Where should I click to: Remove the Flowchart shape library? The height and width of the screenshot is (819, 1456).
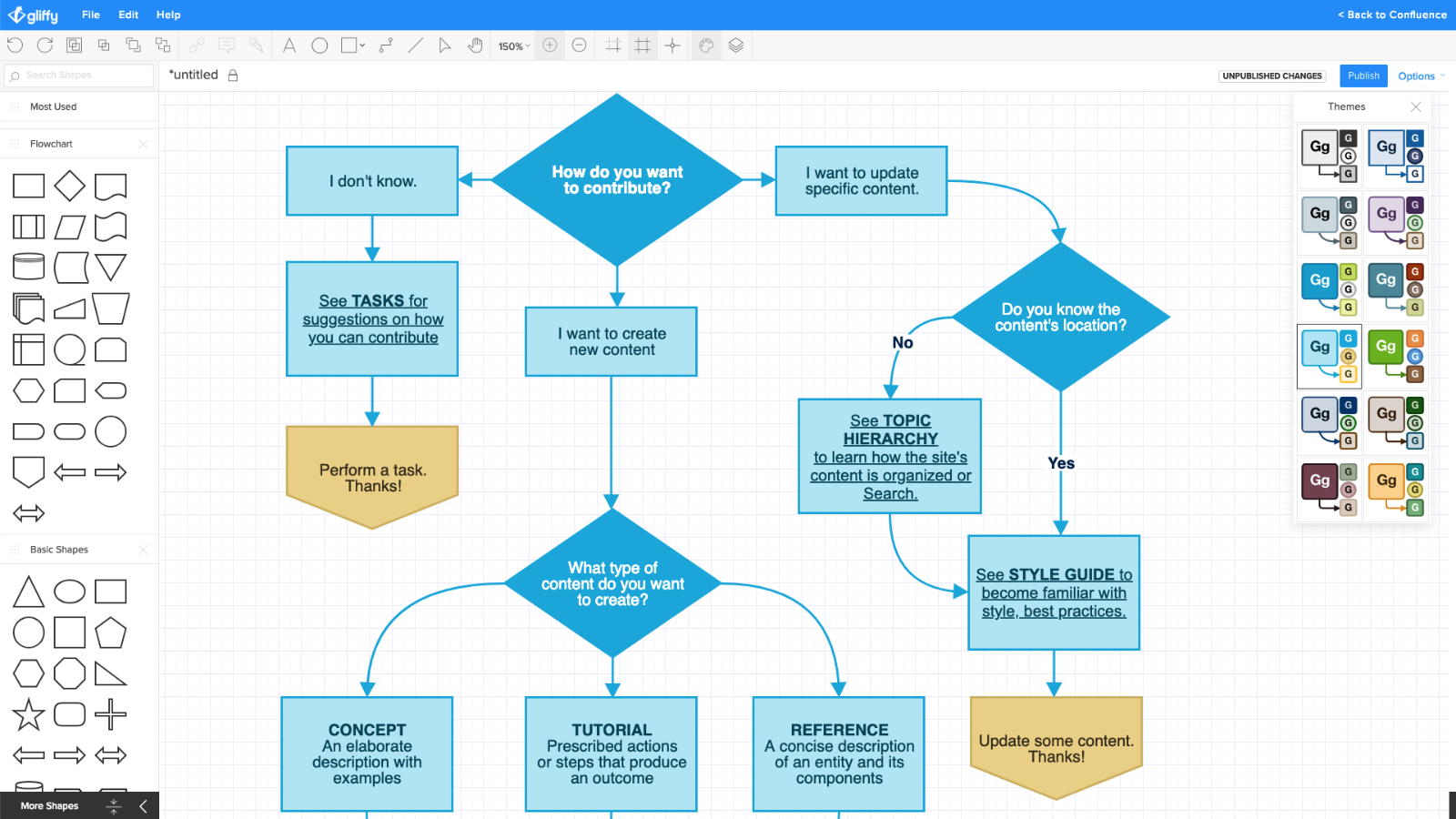143,144
